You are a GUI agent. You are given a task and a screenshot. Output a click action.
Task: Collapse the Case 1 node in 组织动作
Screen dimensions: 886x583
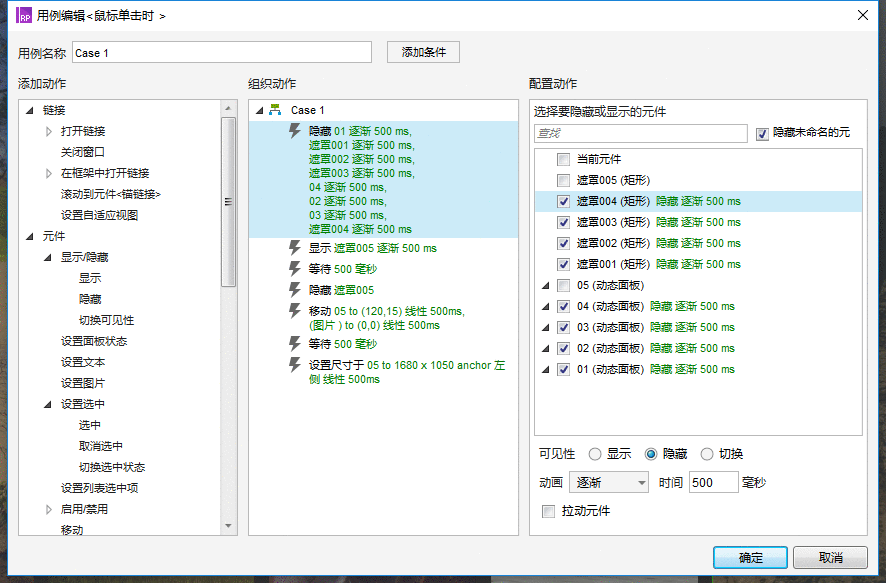click(259, 110)
